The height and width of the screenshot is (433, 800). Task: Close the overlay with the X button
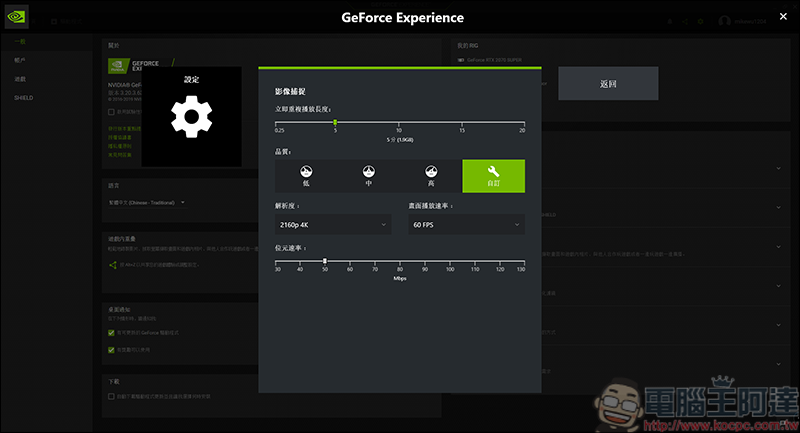pos(783,16)
